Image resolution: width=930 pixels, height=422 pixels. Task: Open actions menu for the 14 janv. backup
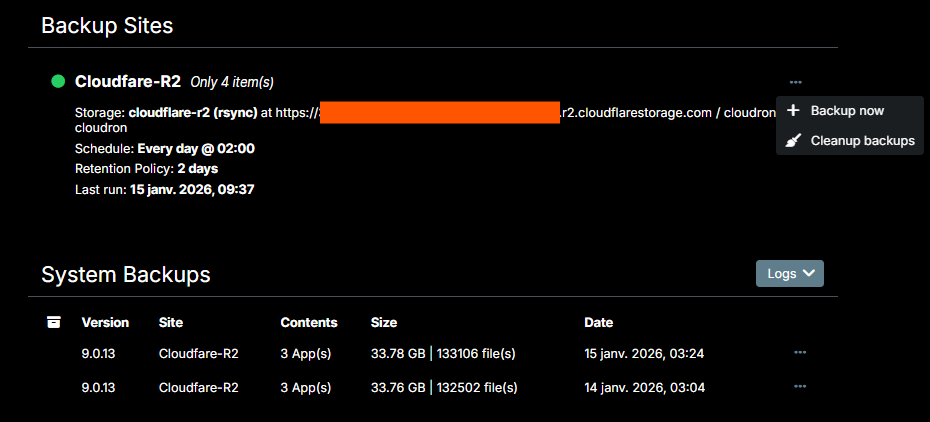[x=799, y=386]
